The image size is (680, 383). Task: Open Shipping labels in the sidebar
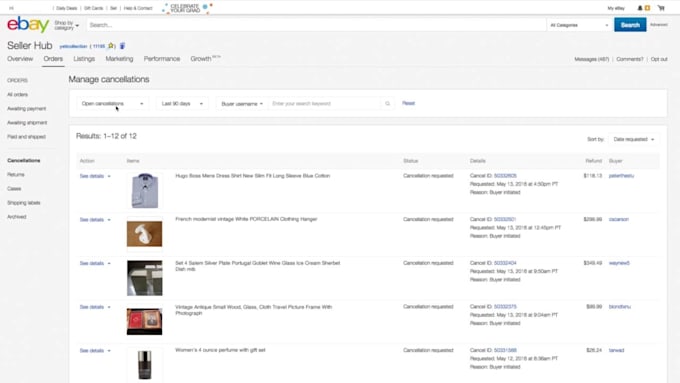point(23,203)
